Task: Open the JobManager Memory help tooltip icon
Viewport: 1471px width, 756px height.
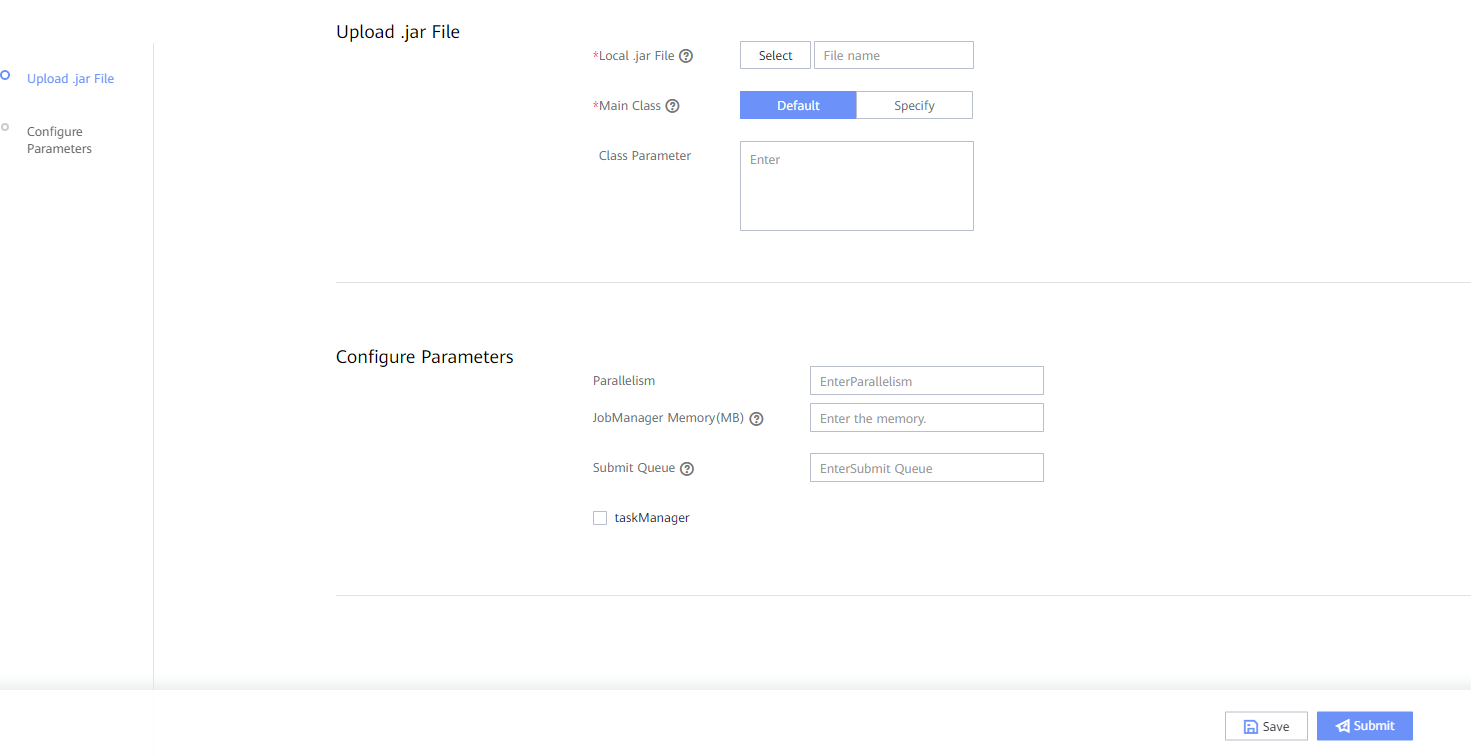Action: pyautogui.click(x=756, y=419)
